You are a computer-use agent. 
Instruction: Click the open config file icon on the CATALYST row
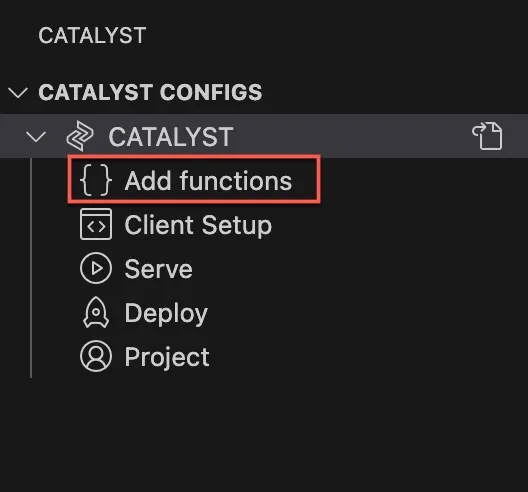[x=487, y=136]
